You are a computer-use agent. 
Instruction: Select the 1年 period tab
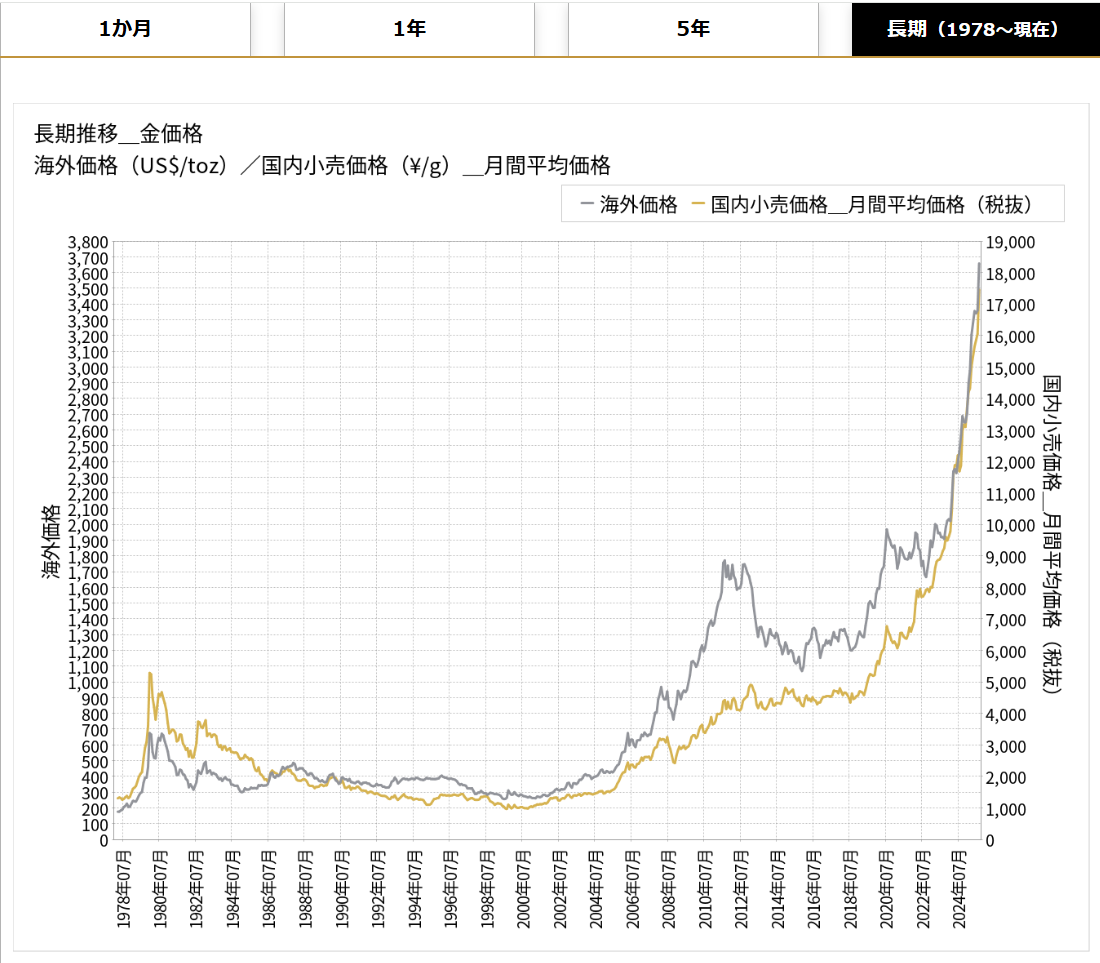pyautogui.click(x=409, y=29)
